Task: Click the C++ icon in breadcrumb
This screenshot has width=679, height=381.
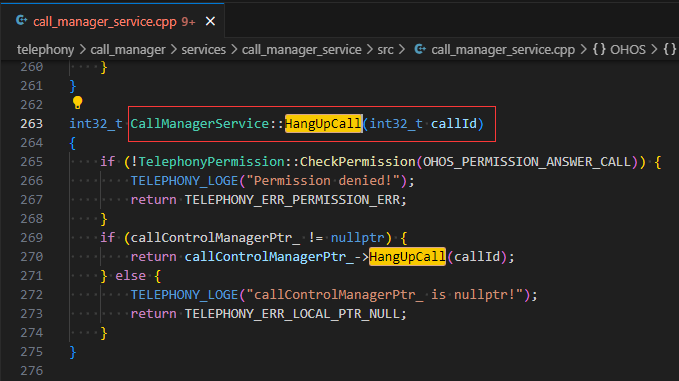Action: pos(420,49)
